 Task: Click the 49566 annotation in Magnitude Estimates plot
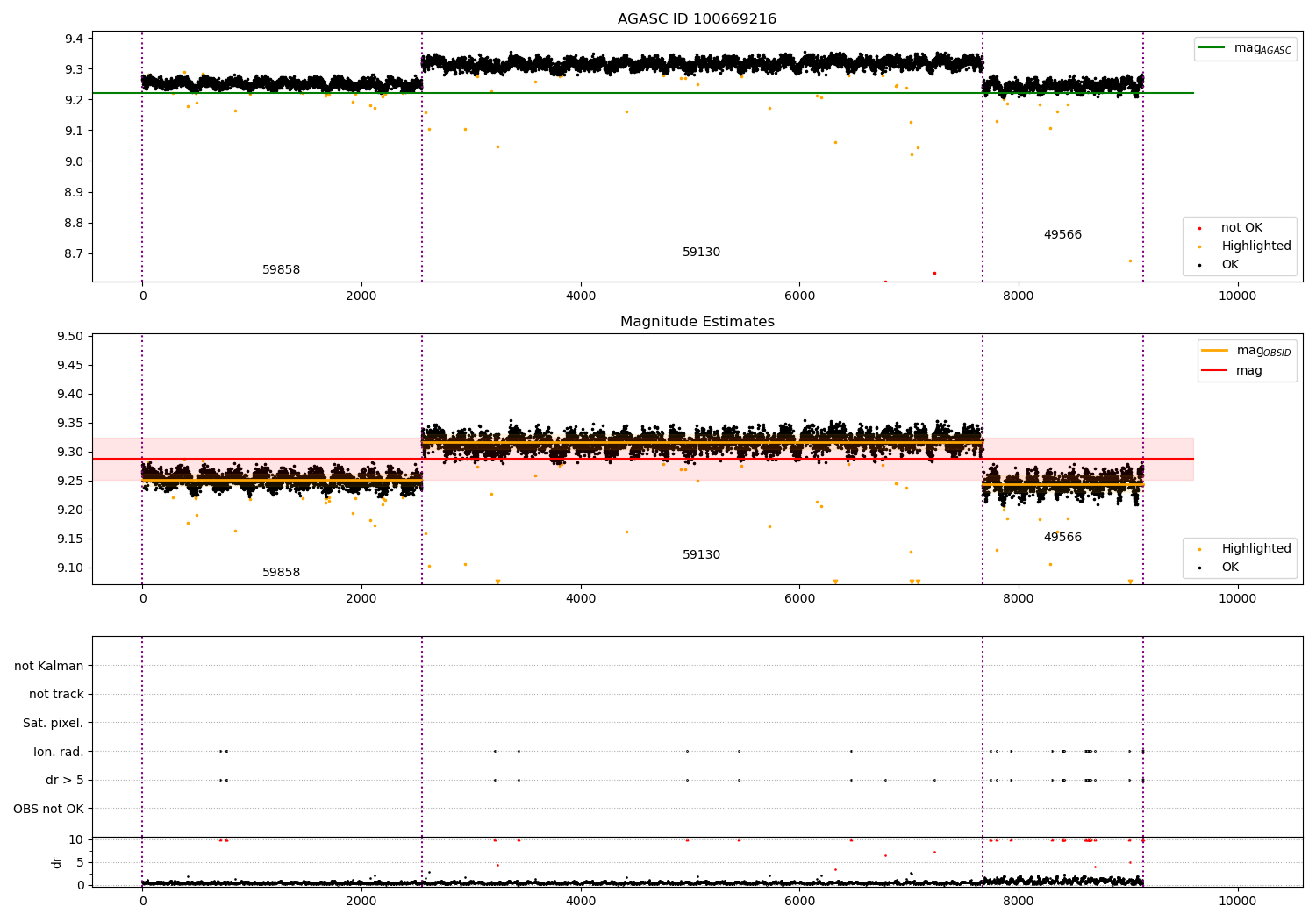[x=1062, y=538]
